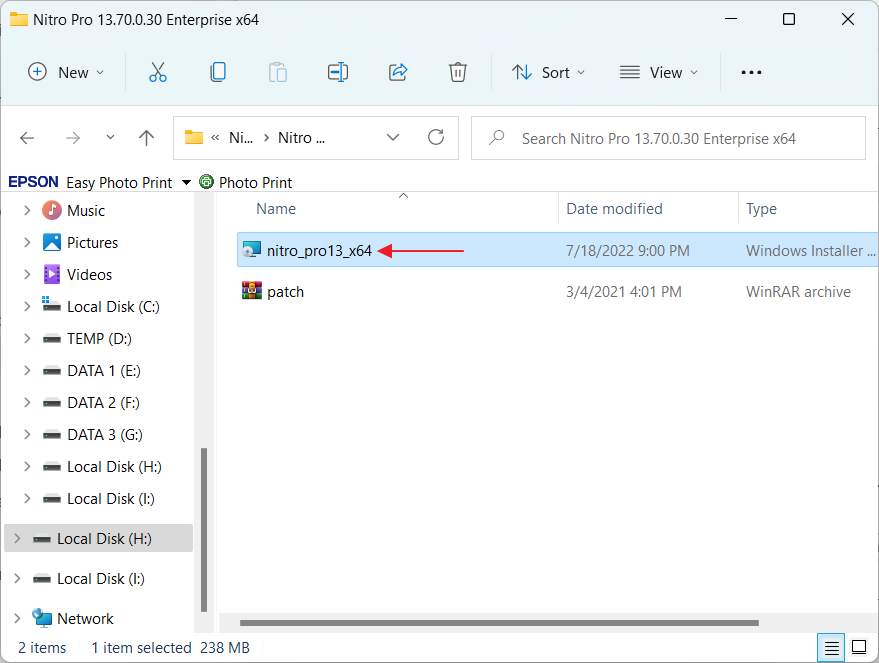Click the folder icon in address bar
The height and width of the screenshot is (663, 879).
point(194,137)
